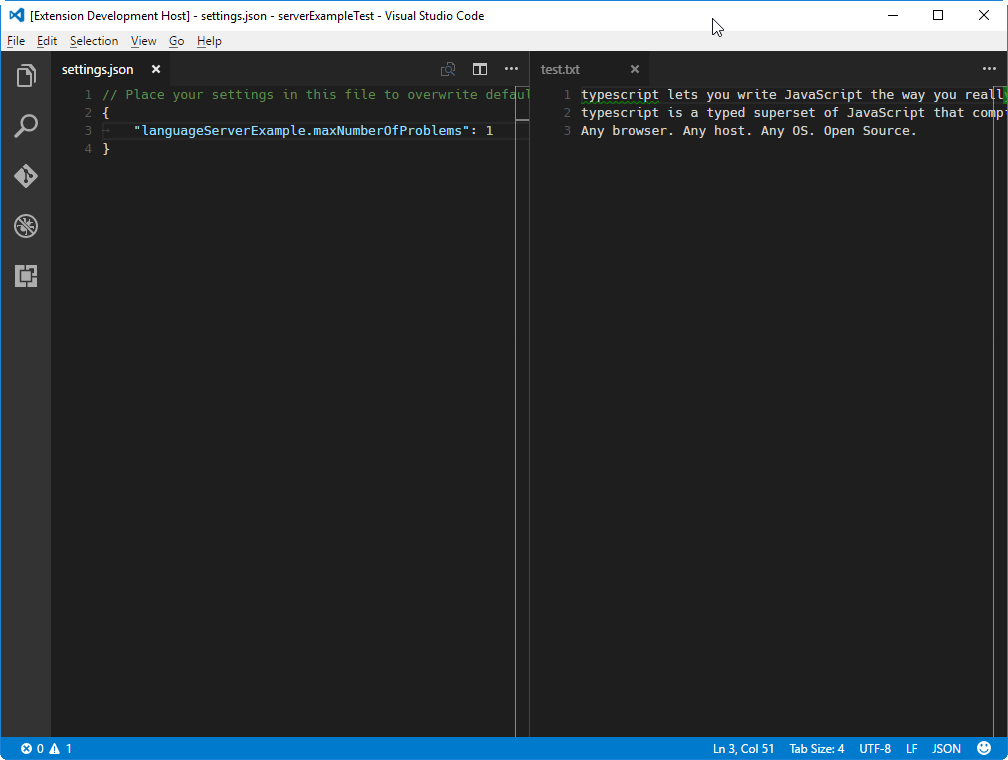Image resolution: width=1008 pixels, height=760 pixels.
Task: Close the settings.json tab
Action: pos(155,69)
